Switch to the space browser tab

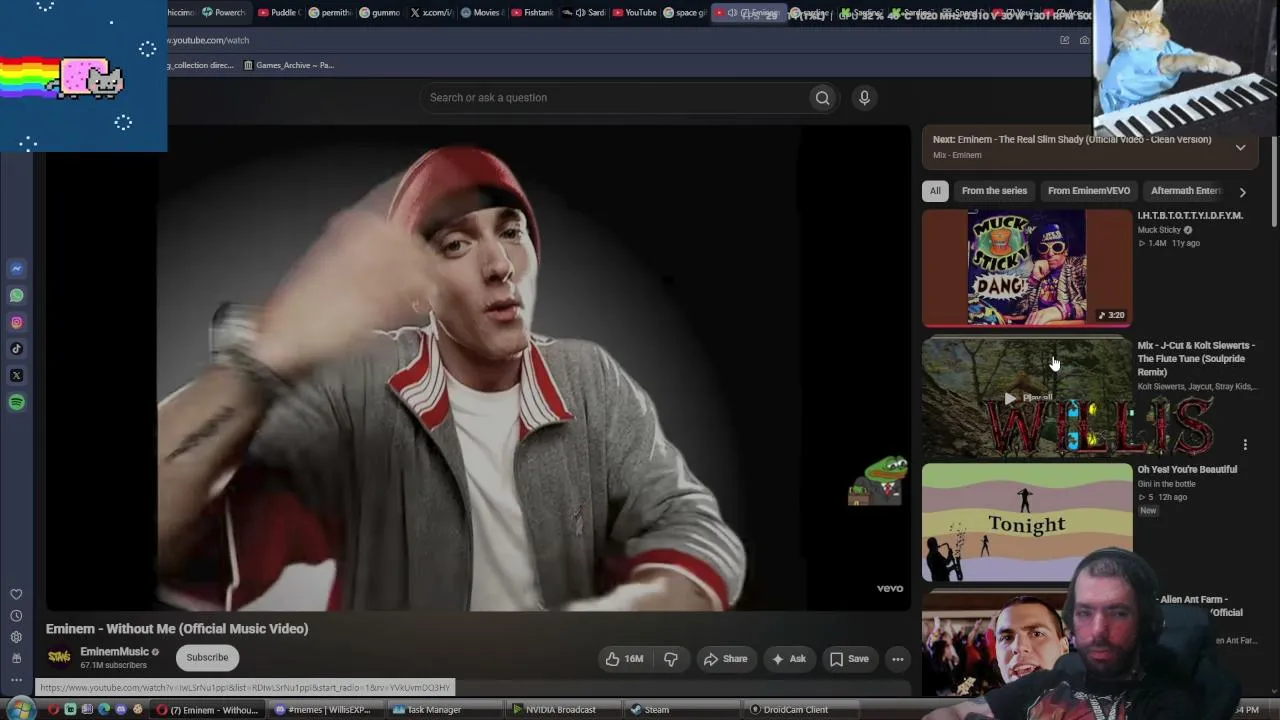[685, 13]
